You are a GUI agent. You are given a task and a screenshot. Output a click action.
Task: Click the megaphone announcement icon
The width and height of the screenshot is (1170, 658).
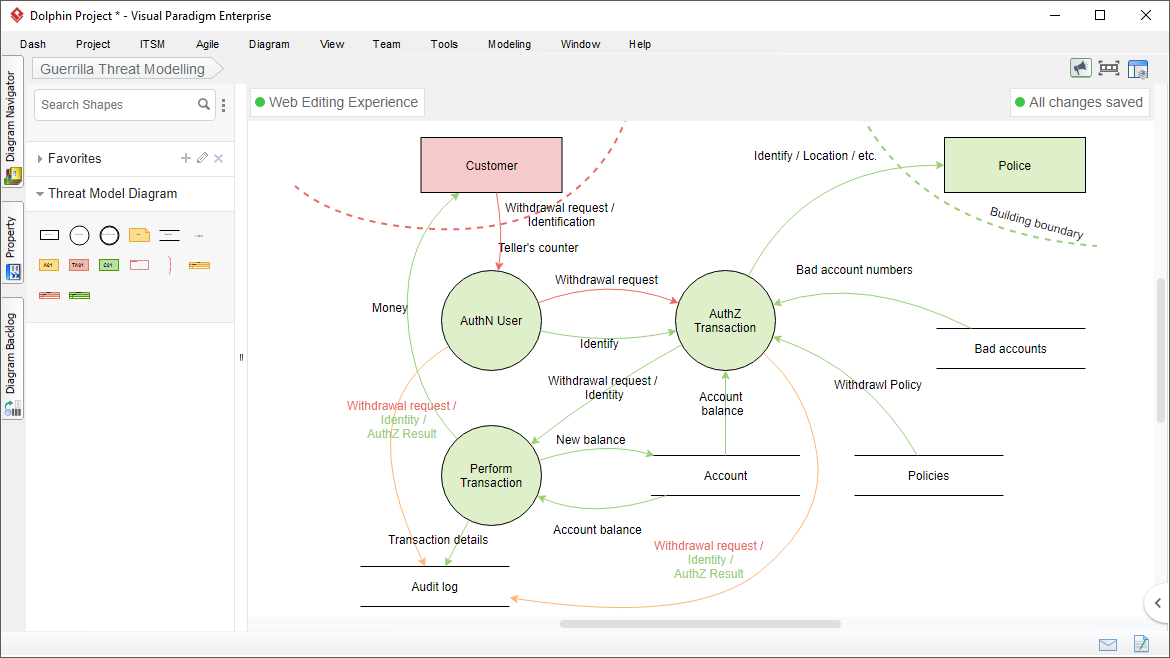[x=1080, y=69]
